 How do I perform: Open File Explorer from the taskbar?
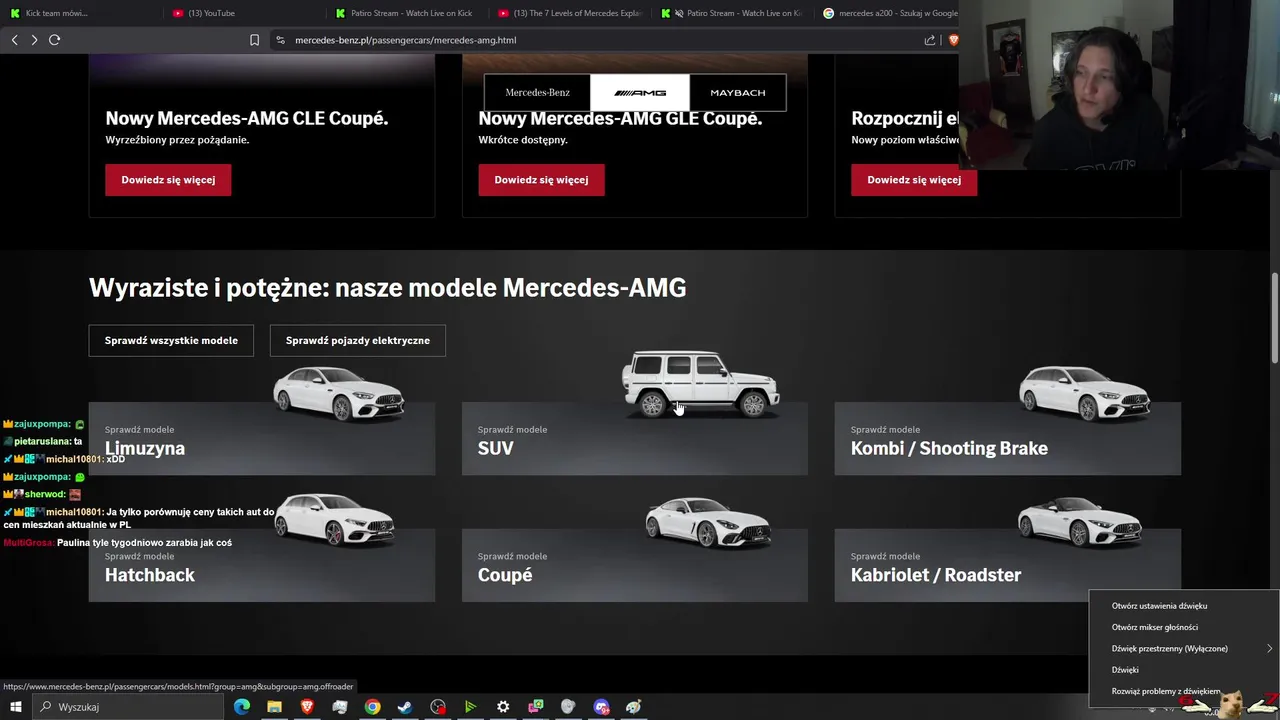tap(274, 707)
